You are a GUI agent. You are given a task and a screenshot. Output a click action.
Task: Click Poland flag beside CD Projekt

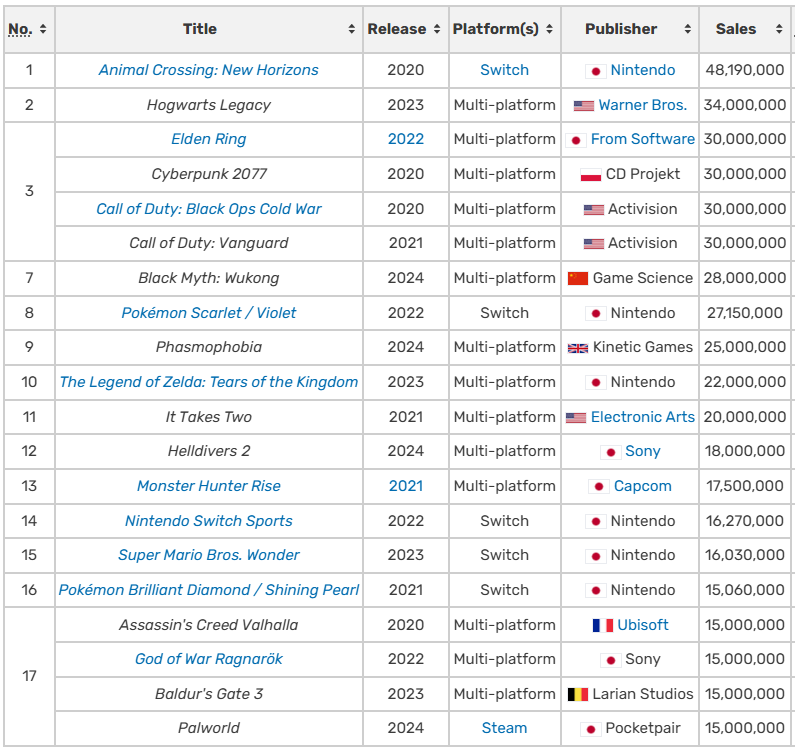(x=591, y=175)
